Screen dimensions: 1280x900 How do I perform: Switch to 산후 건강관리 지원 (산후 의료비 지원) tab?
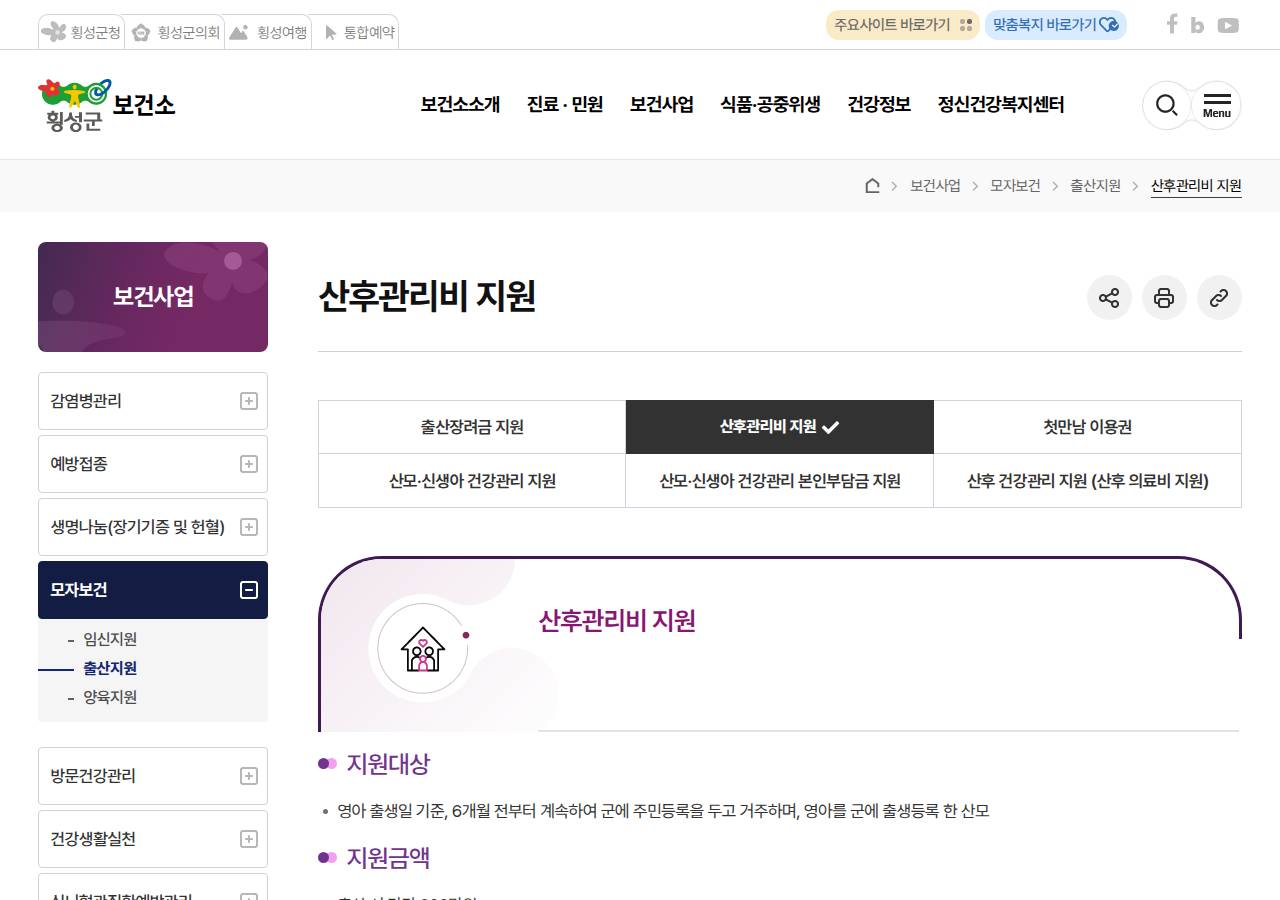pyautogui.click(x=1088, y=481)
